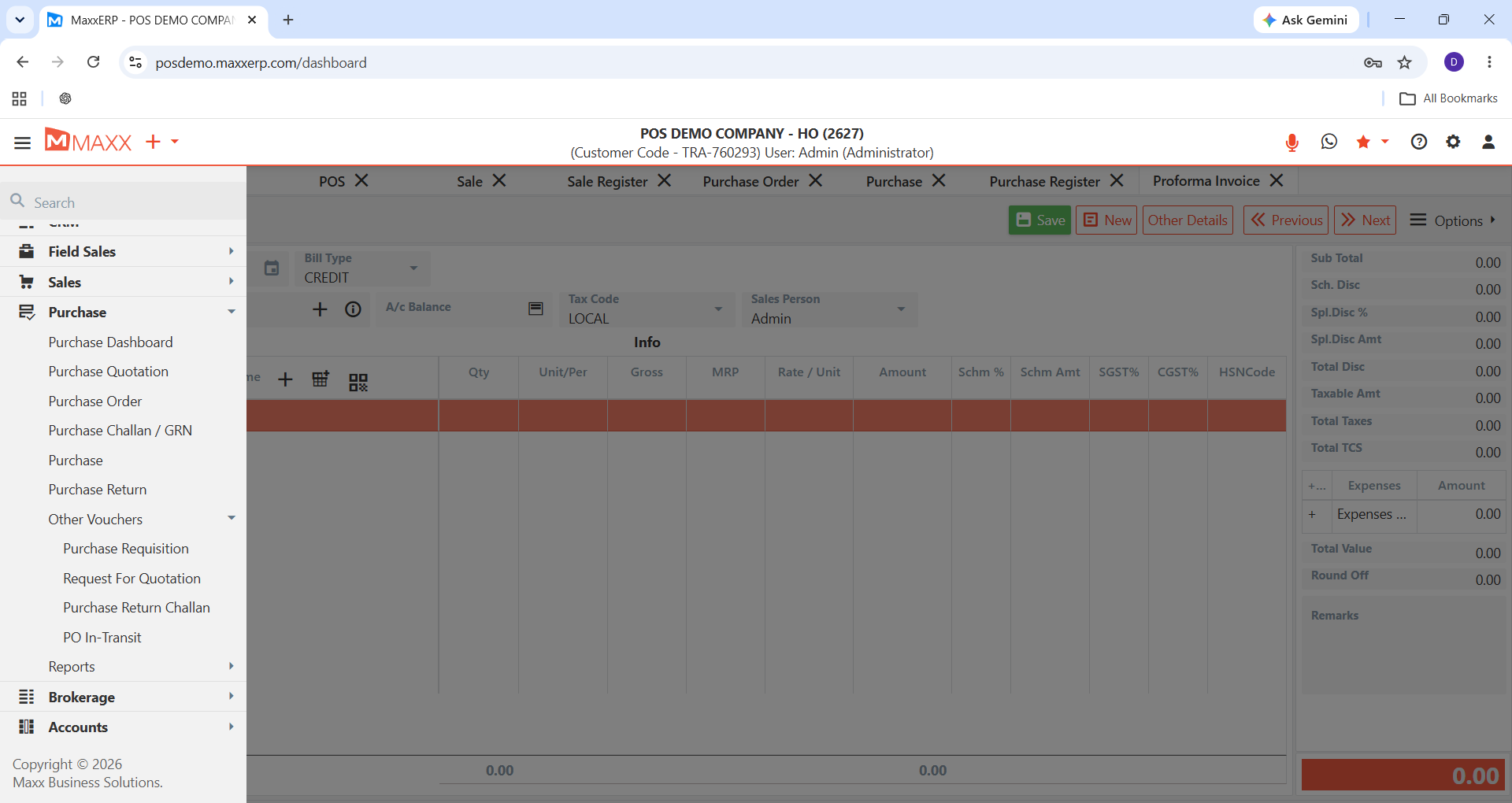Switch to the Sale Register tab
This screenshot has height=803, width=1512.
tap(607, 181)
